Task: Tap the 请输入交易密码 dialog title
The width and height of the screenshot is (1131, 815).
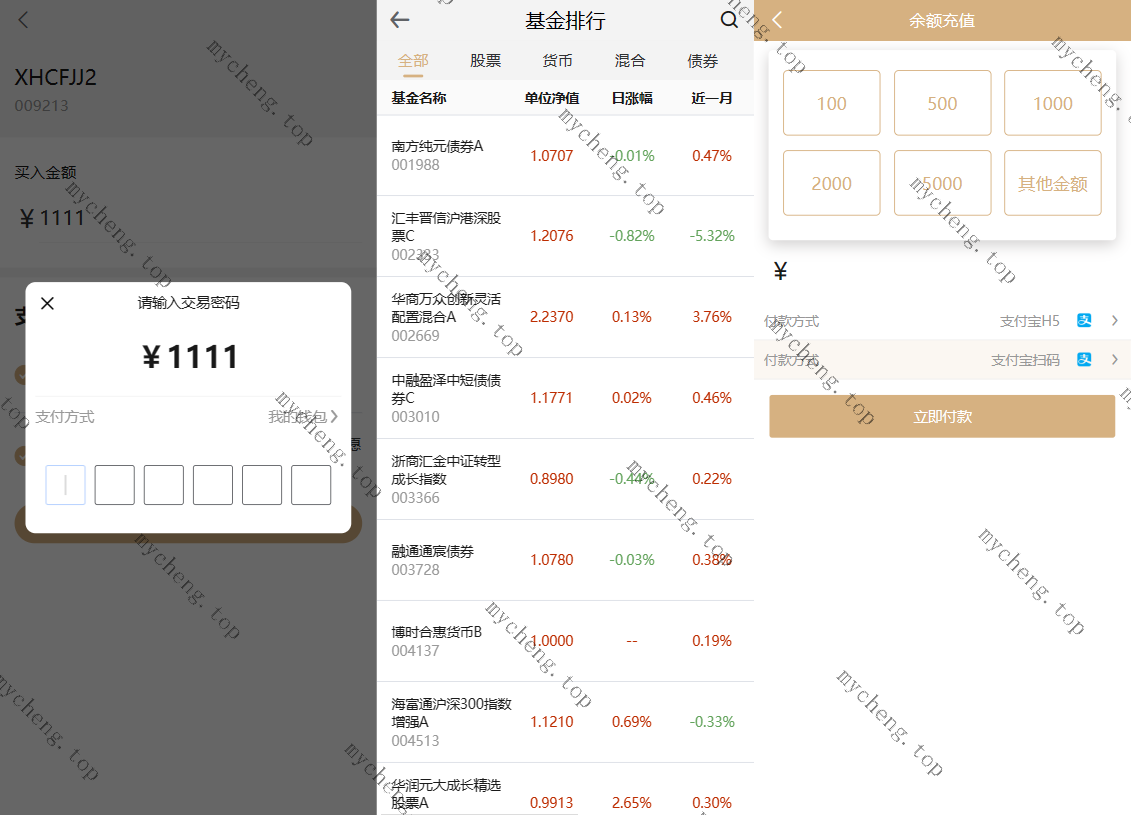Action: pyautogui.click(x=188, y=303)
